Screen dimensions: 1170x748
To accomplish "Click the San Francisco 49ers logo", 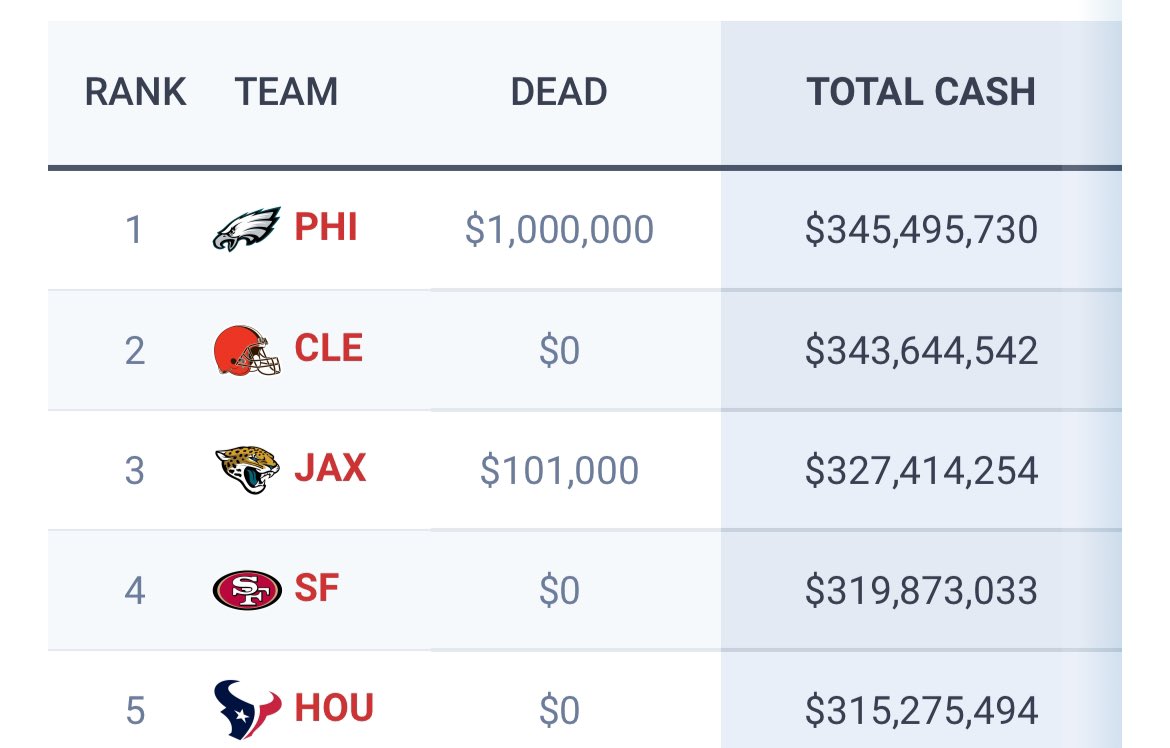I will click(247, 590).
